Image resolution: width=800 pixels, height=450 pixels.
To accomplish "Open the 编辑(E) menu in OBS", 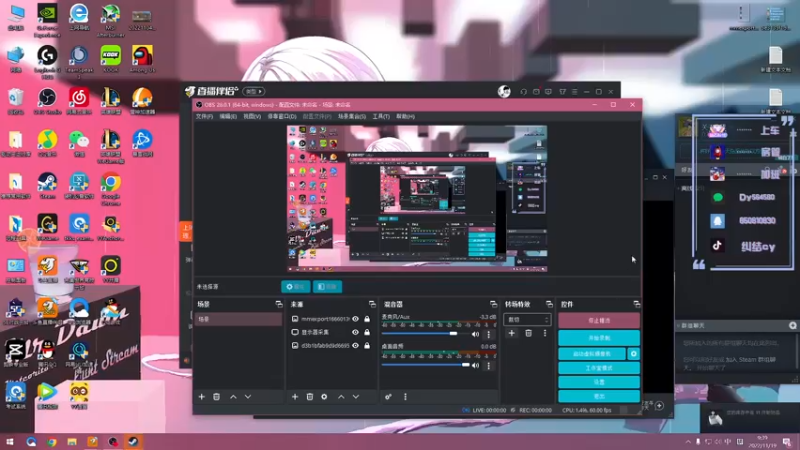I will click(x=228, y=116).
